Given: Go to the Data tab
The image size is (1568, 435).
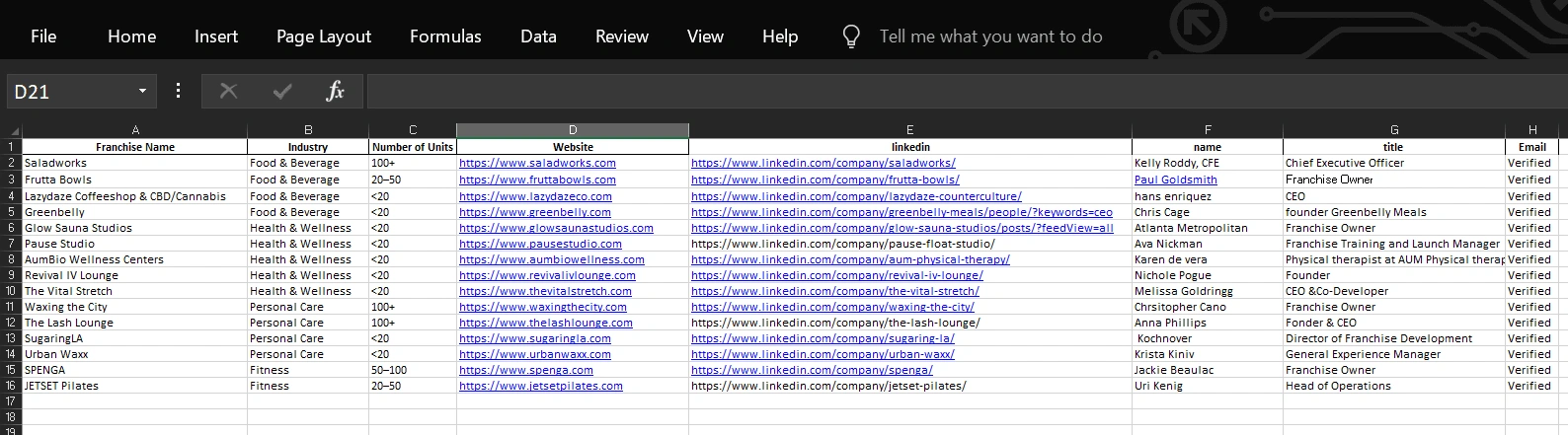Looking at the screenshot, I should (x=538, y=36).
